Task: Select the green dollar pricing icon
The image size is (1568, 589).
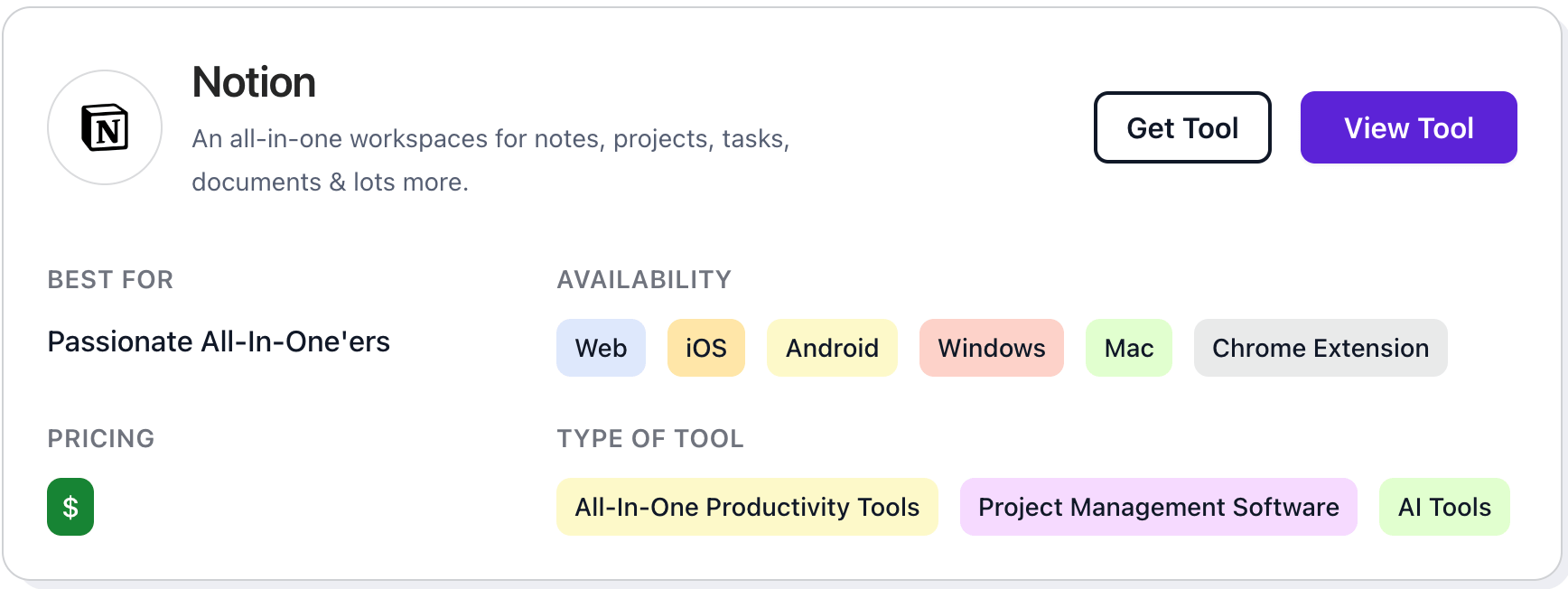Action: coord(70,507)
